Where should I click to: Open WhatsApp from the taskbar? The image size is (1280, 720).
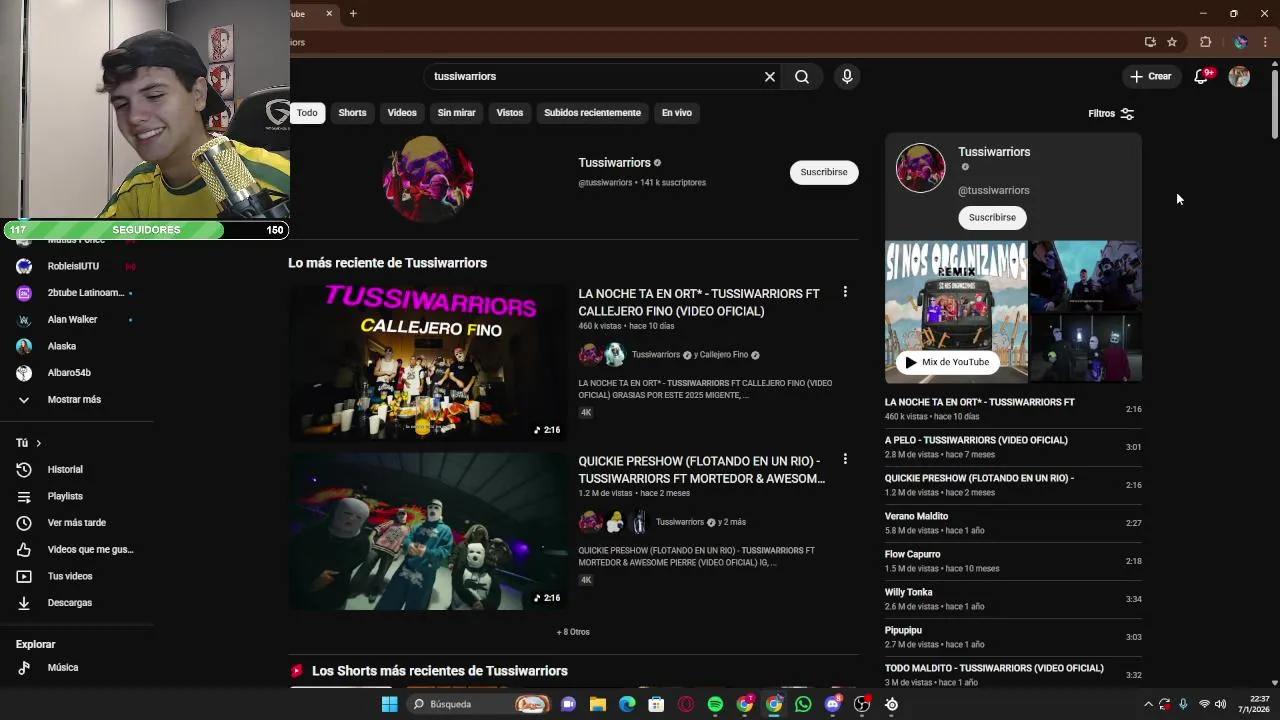coord(803,704)
